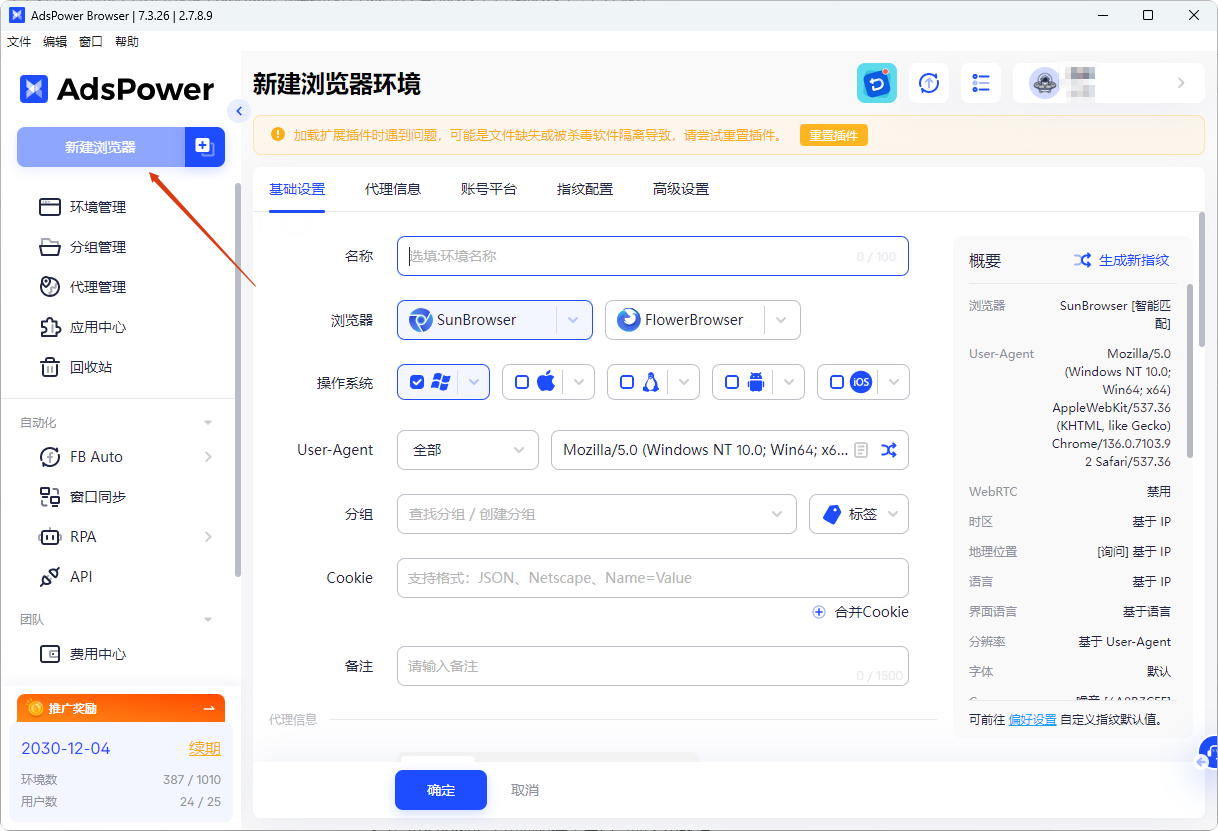Image resolution: width=1218 pixels, height=831 pixels.
Task: Toggle the Windows operating system checkbox
Action: coord(417,382)
